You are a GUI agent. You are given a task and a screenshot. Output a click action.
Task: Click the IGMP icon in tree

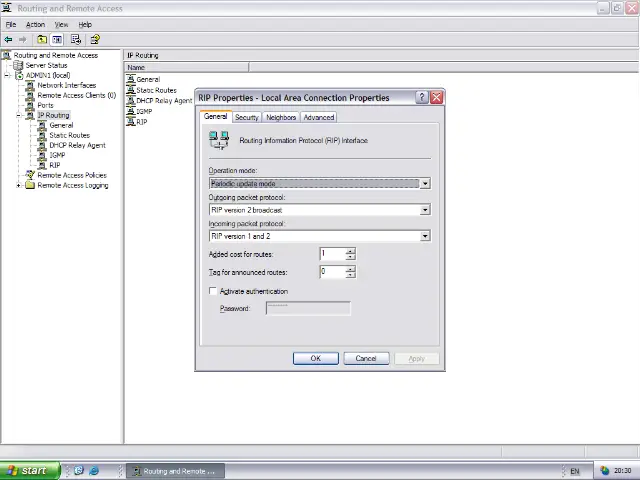[42, 155]
